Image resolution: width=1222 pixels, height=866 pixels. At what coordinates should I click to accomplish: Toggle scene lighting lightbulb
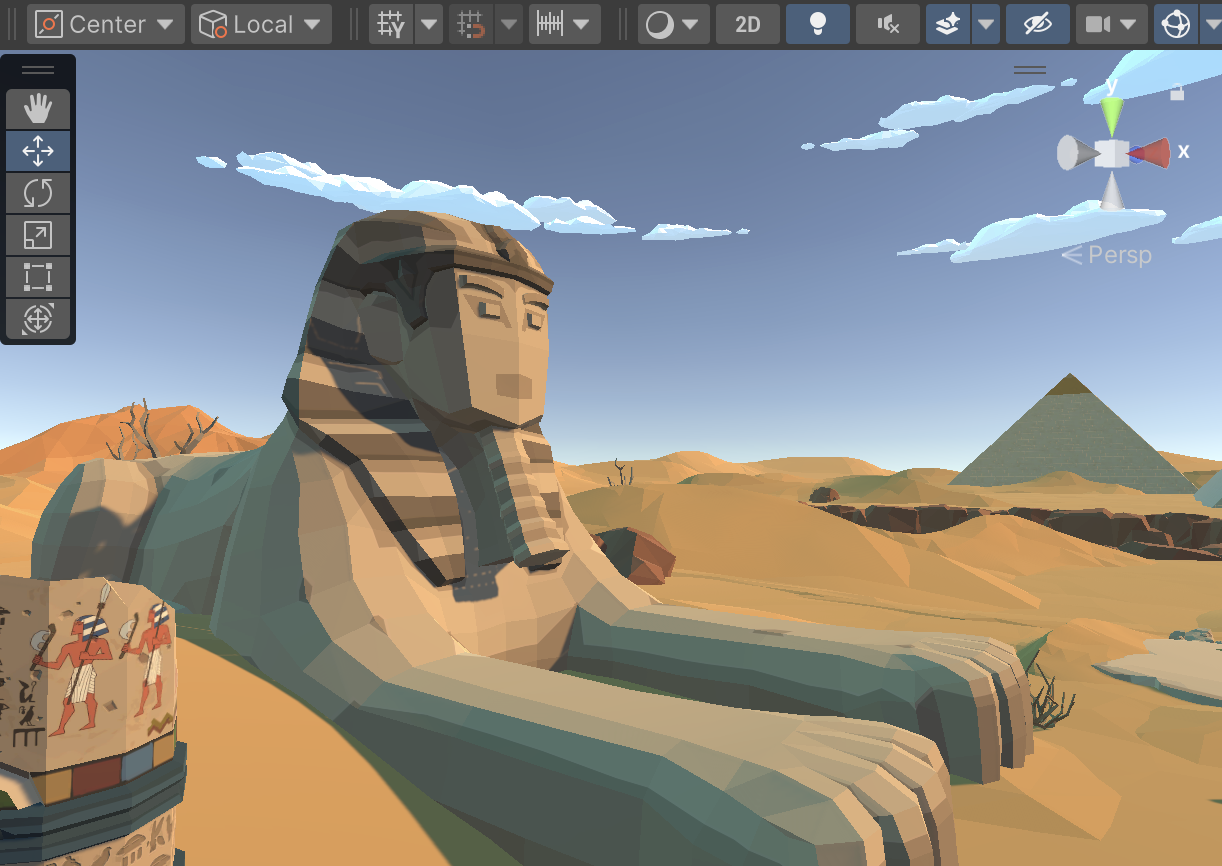point(818,24)
